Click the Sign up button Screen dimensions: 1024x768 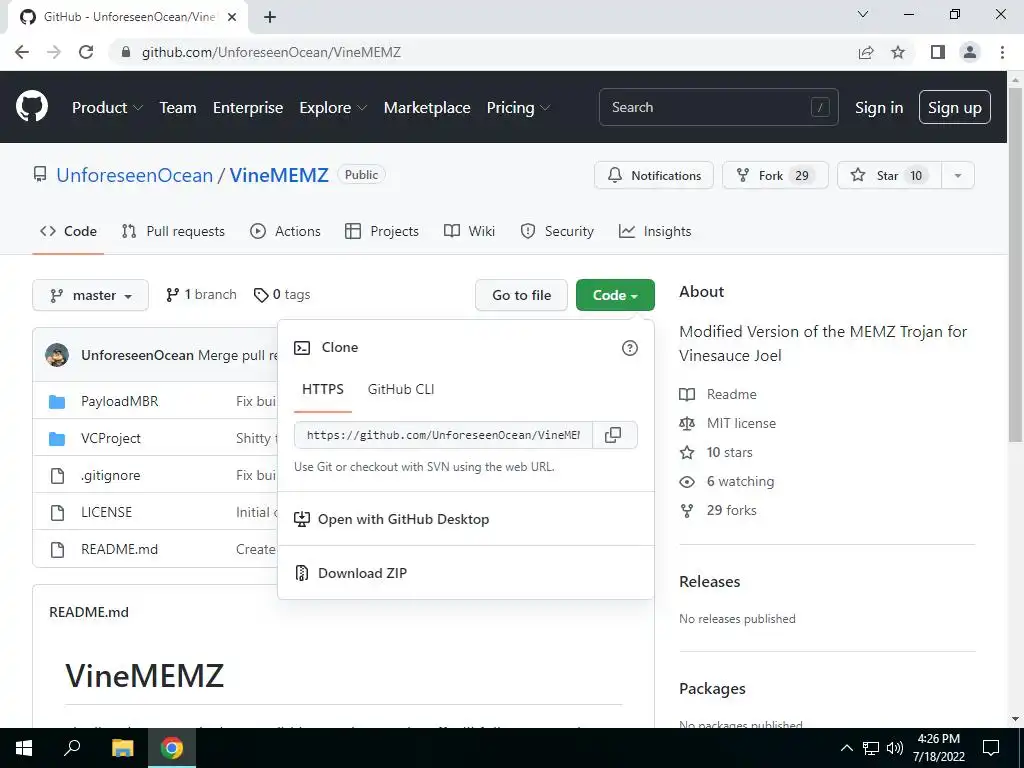coord(955,107)
